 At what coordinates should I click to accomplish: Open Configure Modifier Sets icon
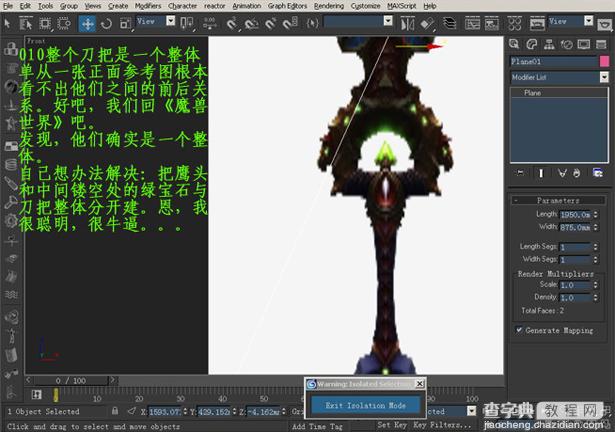click(598, 173)
